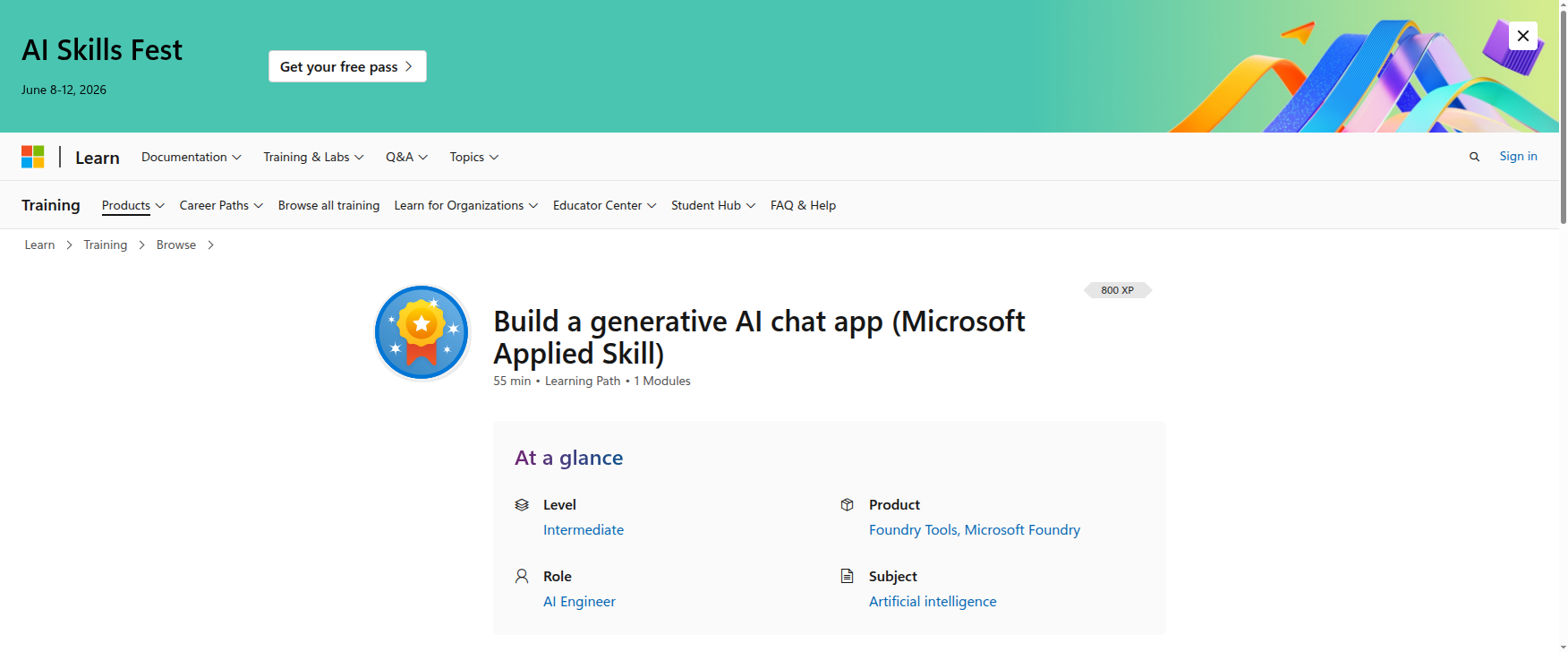Expand the Training & Labs menu

[x=313, y=157]
